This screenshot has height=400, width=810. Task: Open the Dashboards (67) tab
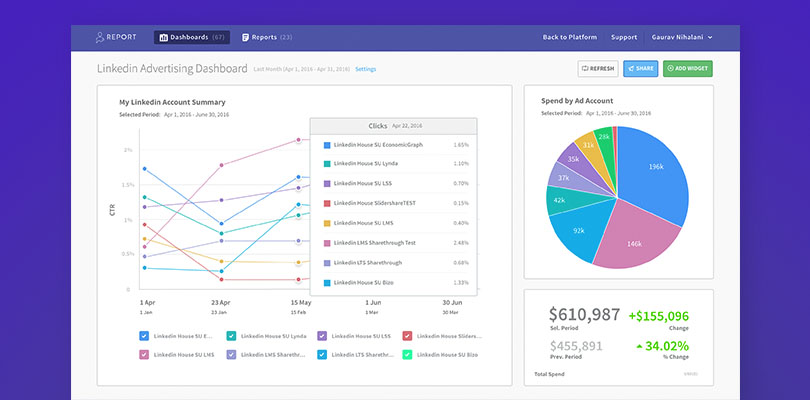click(x=192, y=37)
